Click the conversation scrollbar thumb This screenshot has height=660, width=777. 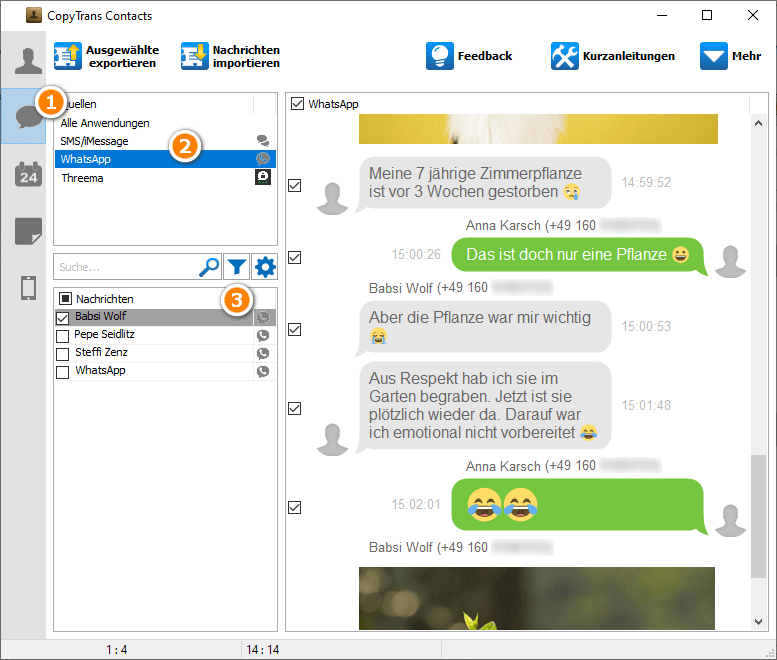[758, 516]
